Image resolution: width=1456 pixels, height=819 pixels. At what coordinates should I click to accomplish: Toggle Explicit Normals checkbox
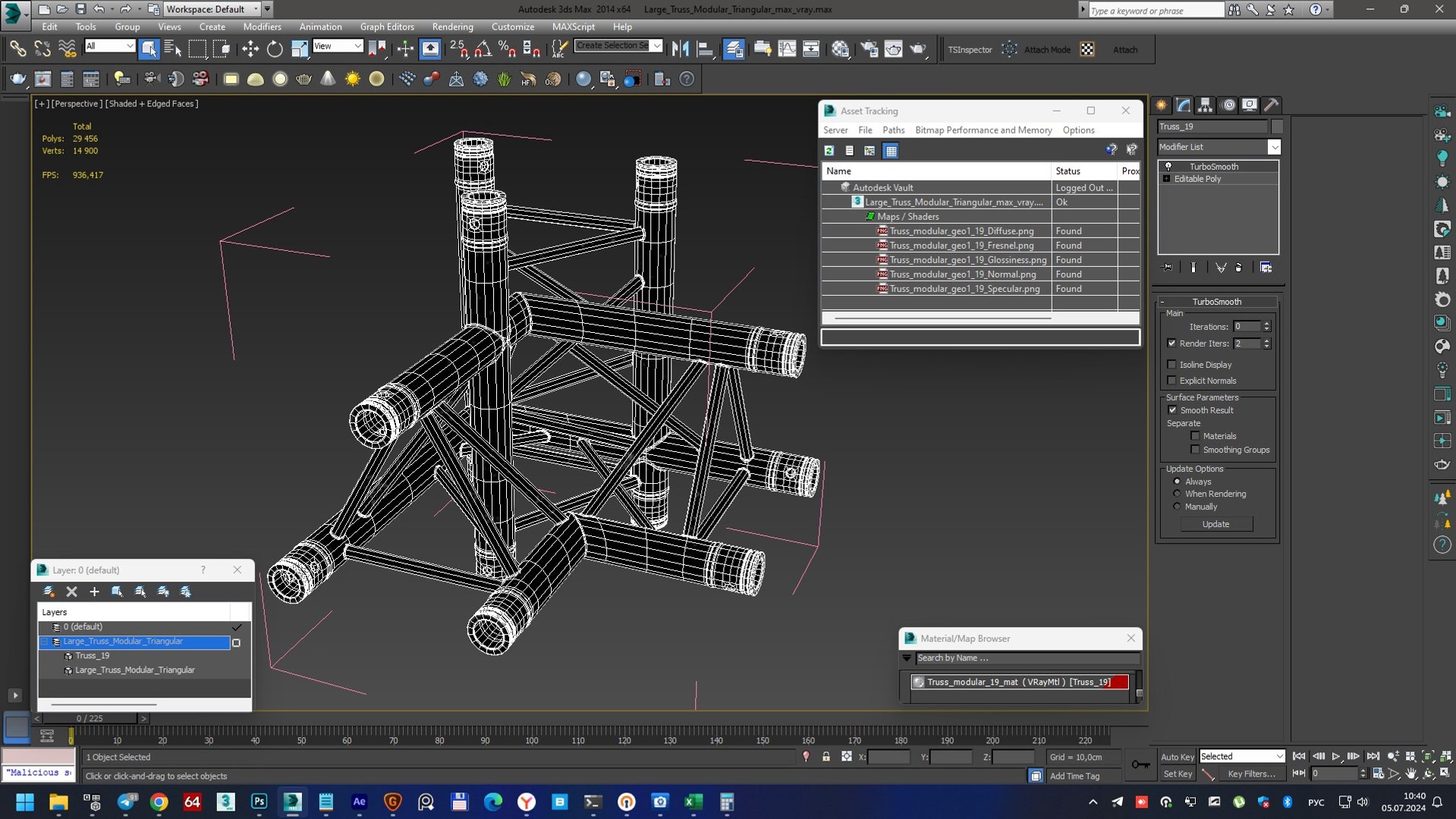(x=1171, y=381)
